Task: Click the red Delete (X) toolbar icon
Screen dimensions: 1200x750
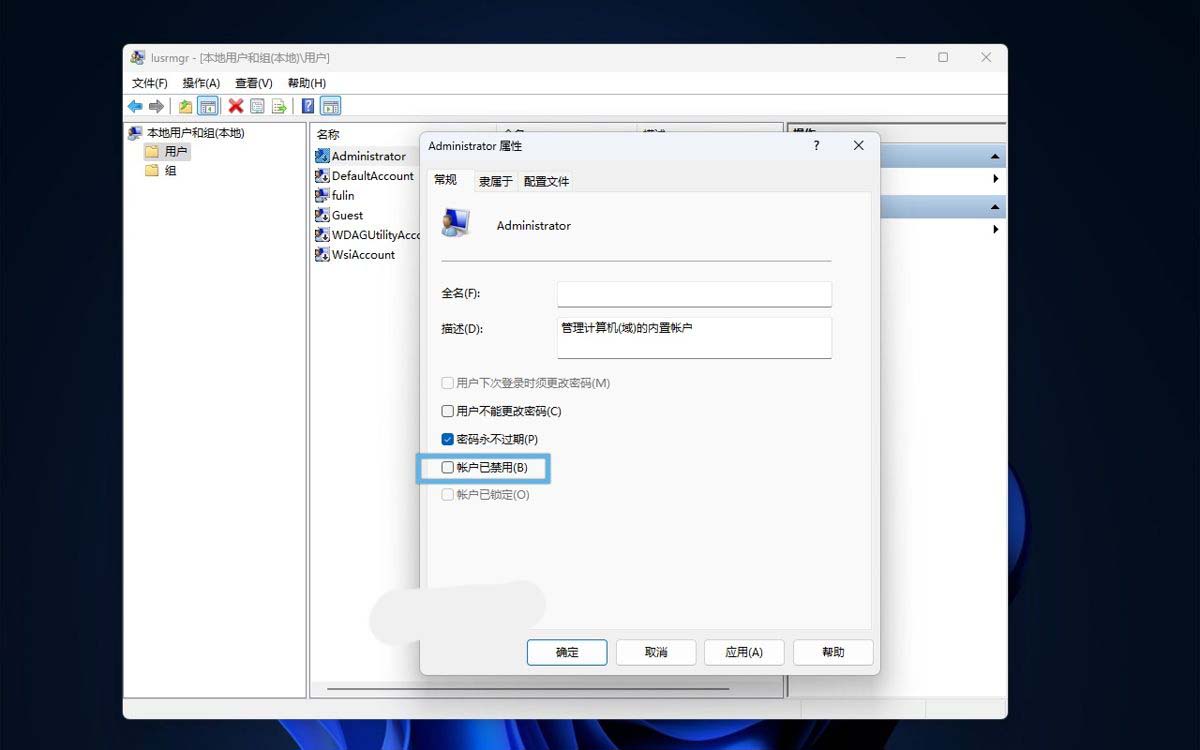Action: 235,105
